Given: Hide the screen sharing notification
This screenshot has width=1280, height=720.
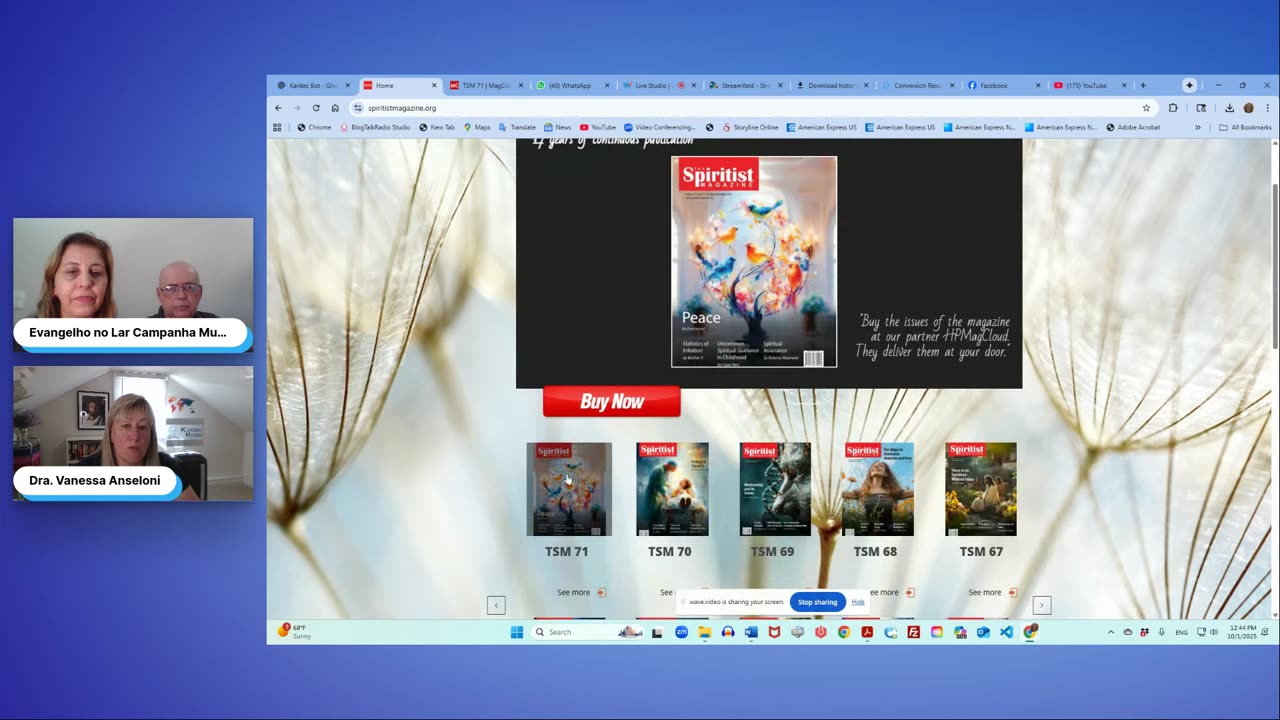Looking at the screenshot, I should coord(858,602).
